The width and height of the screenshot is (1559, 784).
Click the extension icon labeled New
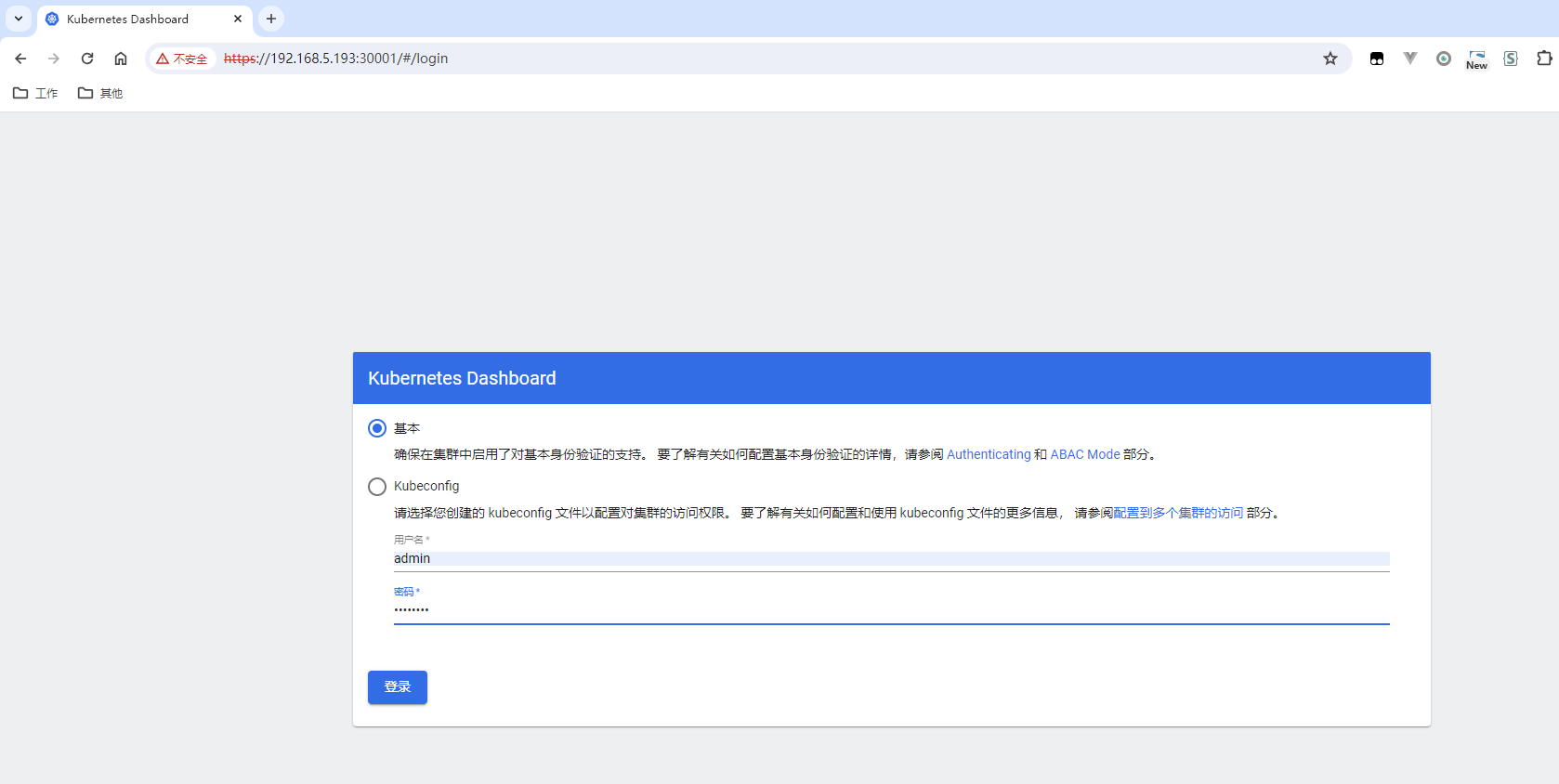click(1477, 59)
